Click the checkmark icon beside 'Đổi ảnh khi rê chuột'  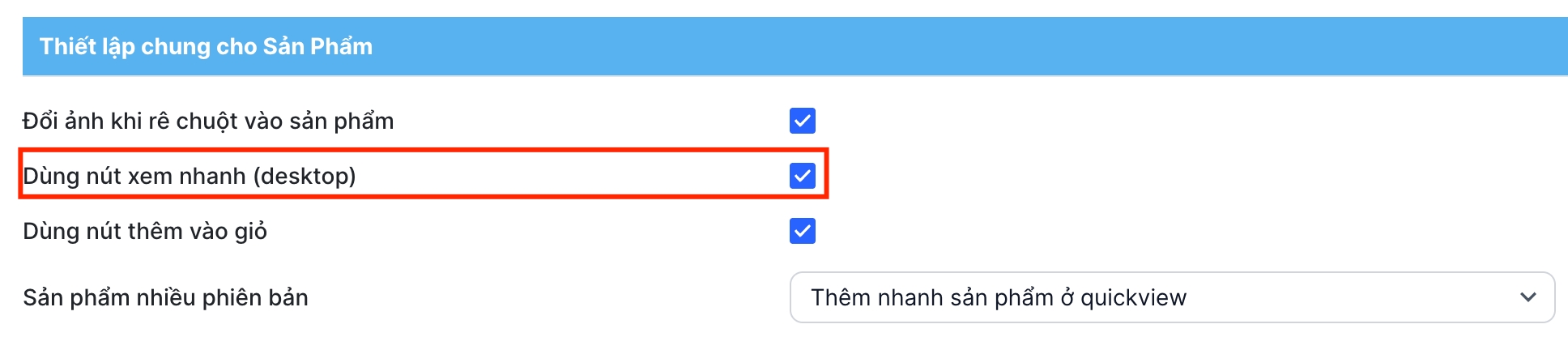(x=802, y=121)
